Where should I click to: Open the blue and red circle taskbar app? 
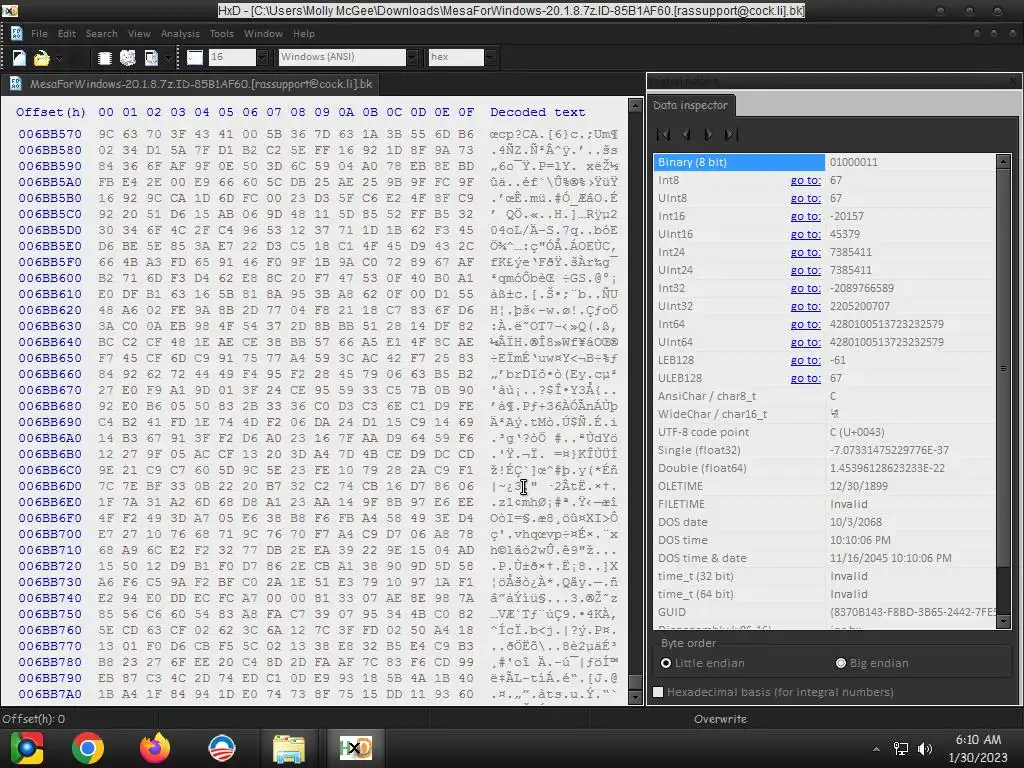pos(221,748)
